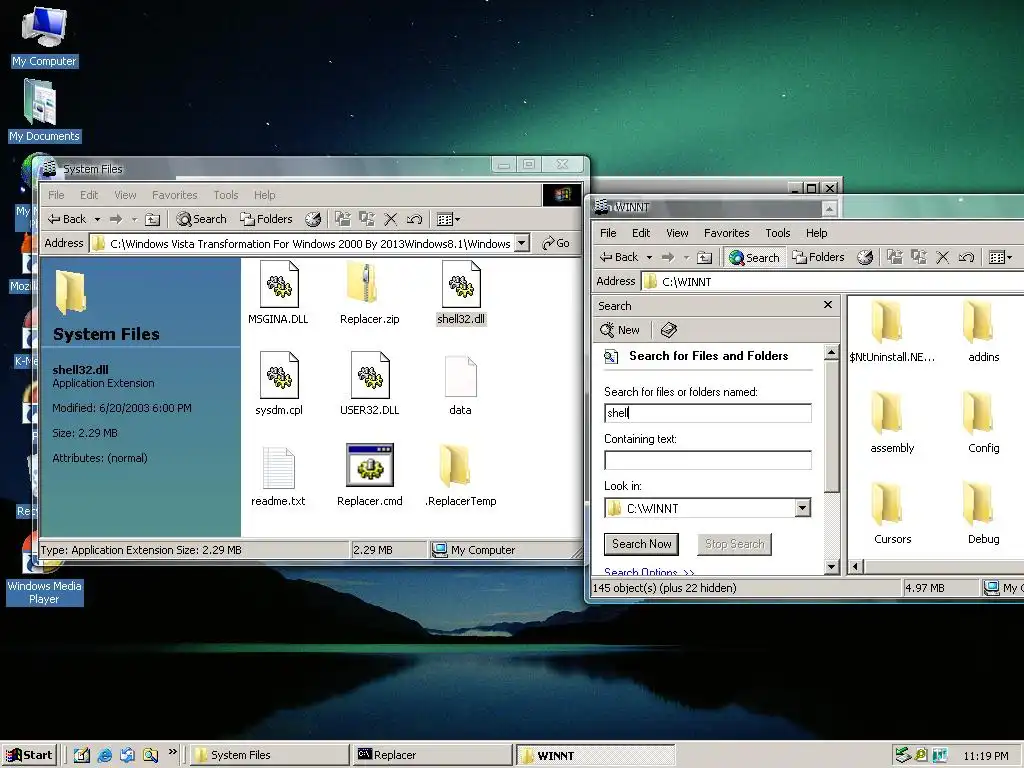Select the Config folder in WINNT
The image size is (1024, 768).
pos(978,412)
